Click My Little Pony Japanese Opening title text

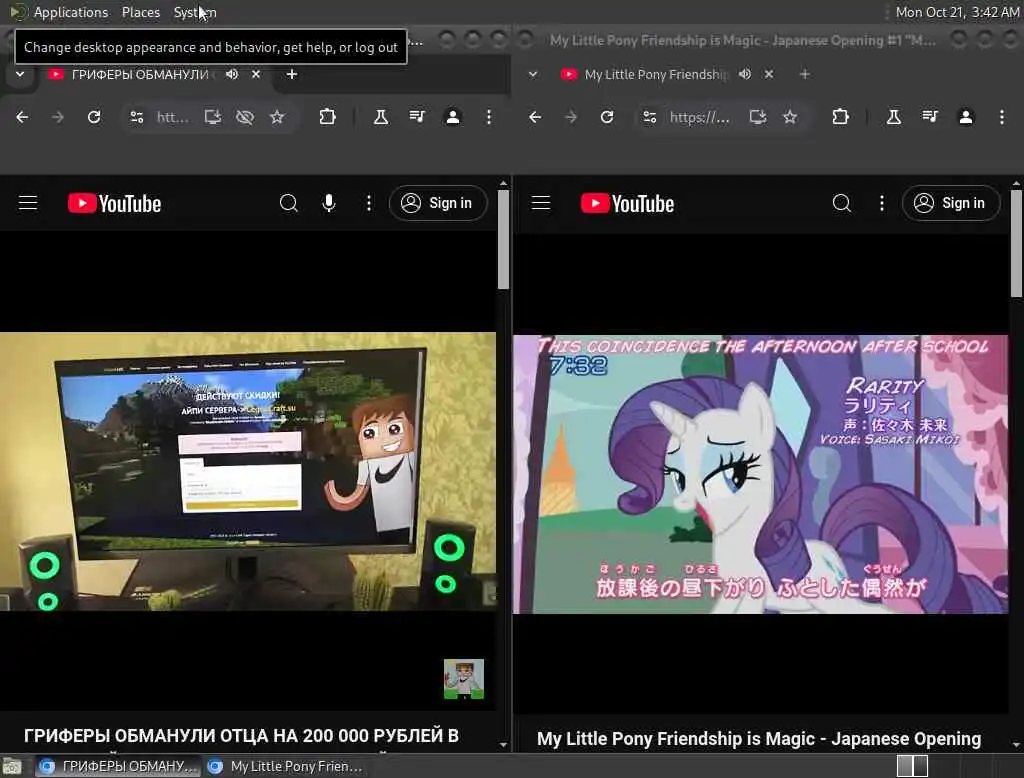tap(759, 739)
